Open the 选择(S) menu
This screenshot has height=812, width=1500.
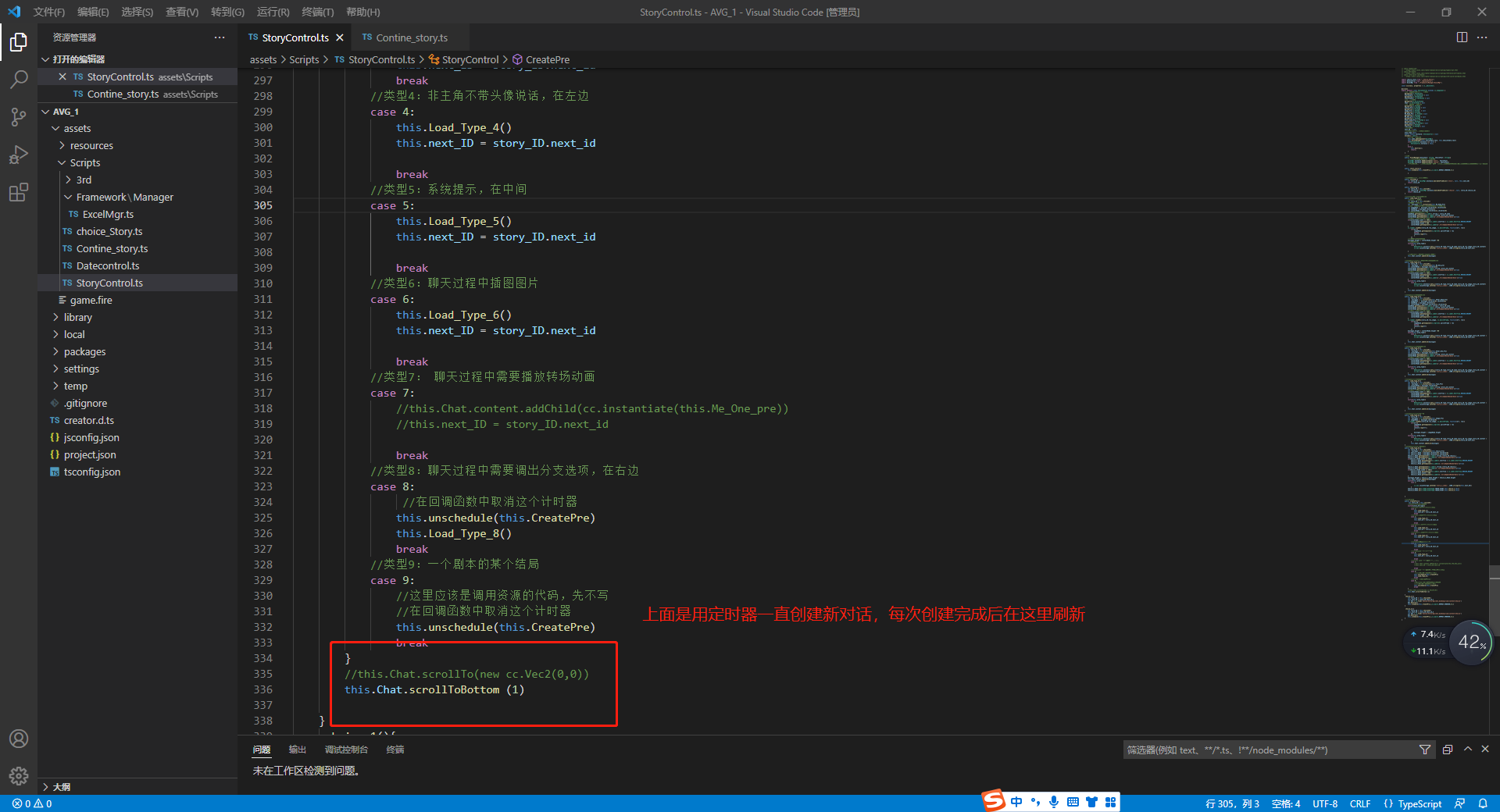click(137, 12)
